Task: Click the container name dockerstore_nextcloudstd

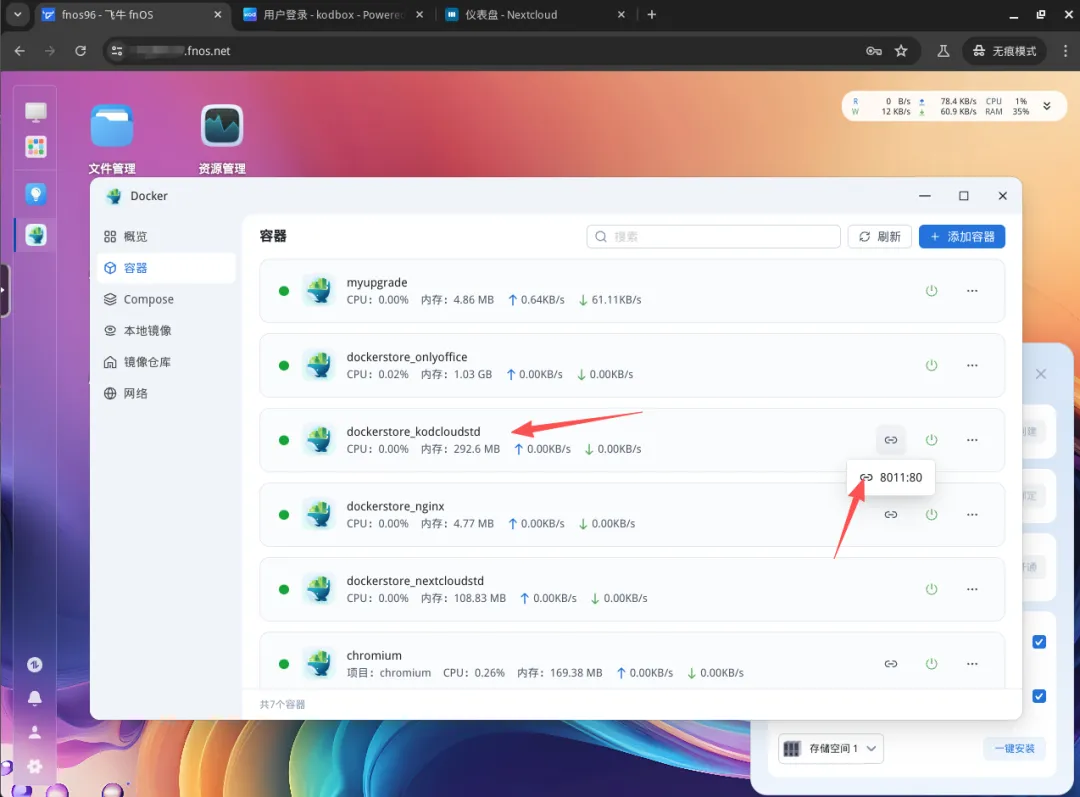Action: pos(415,581)
